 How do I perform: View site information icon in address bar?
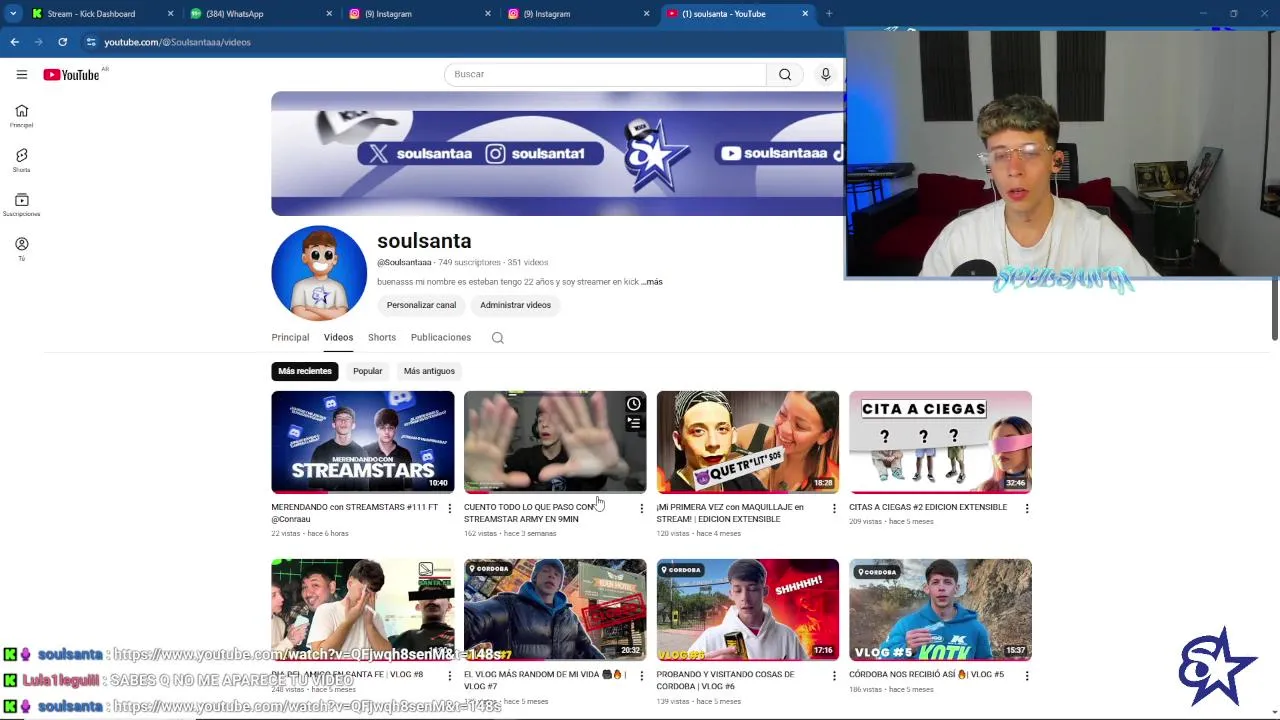click(91, 42)
